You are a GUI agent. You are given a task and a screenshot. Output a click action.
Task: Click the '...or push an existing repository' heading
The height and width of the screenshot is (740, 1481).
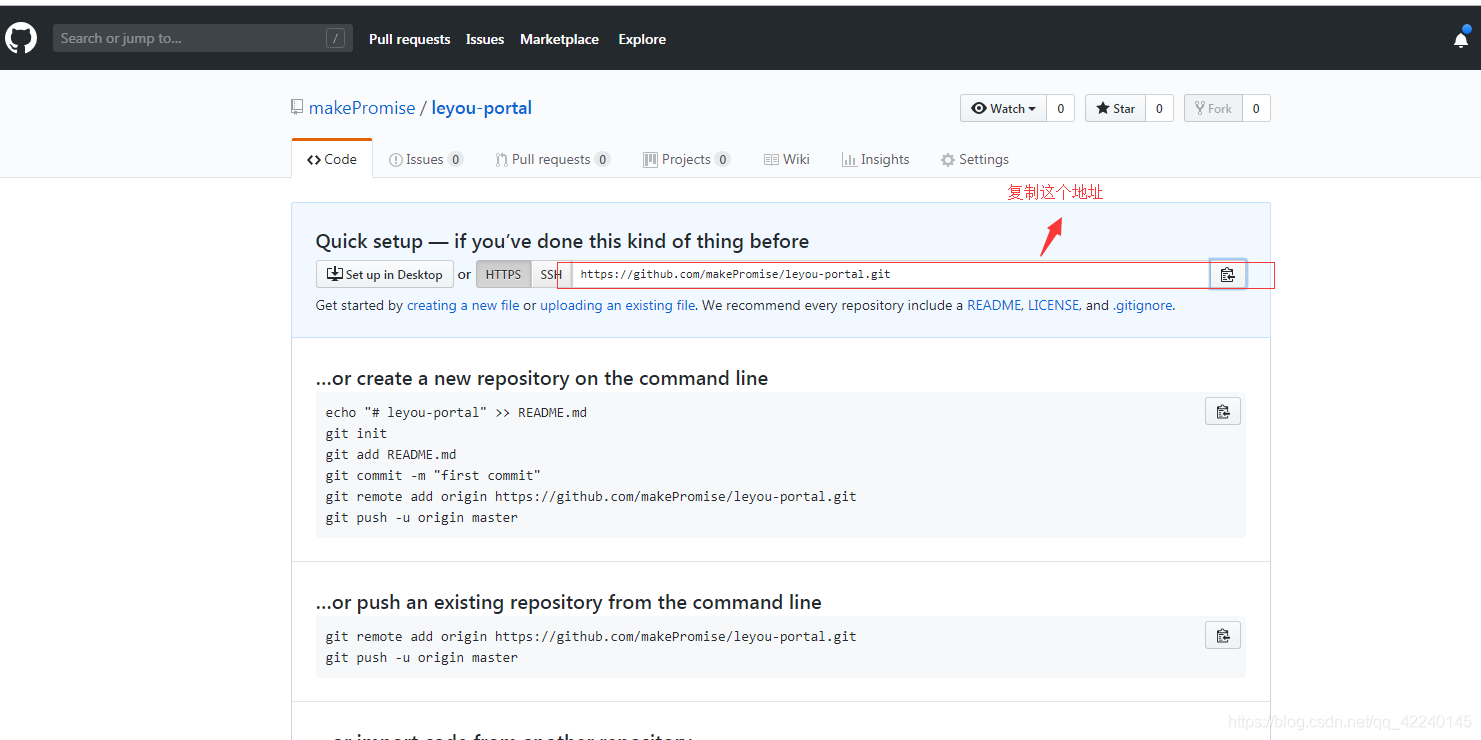569,602
